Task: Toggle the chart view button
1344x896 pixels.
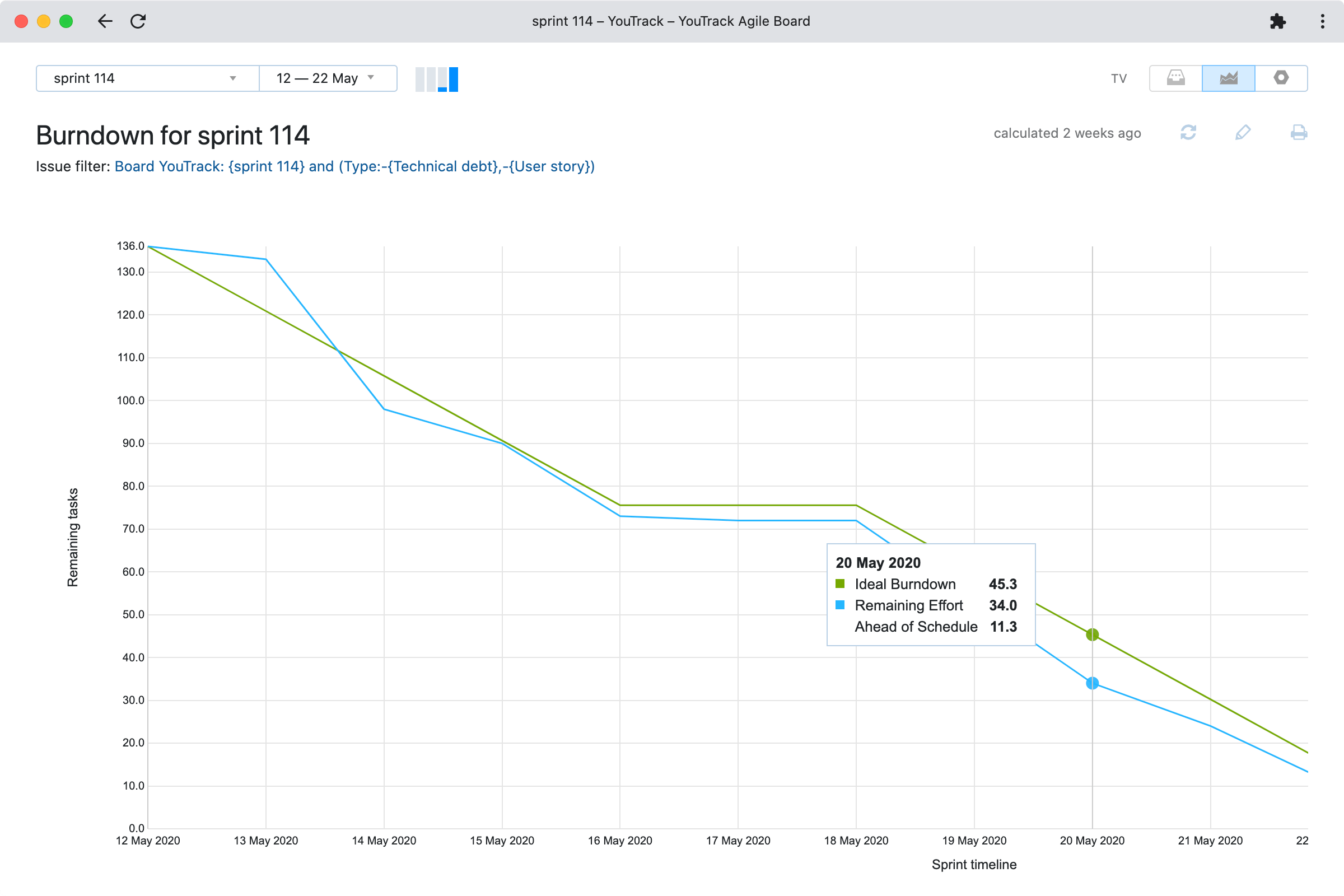Action: pyautogui.click(x=1228, y=78)
